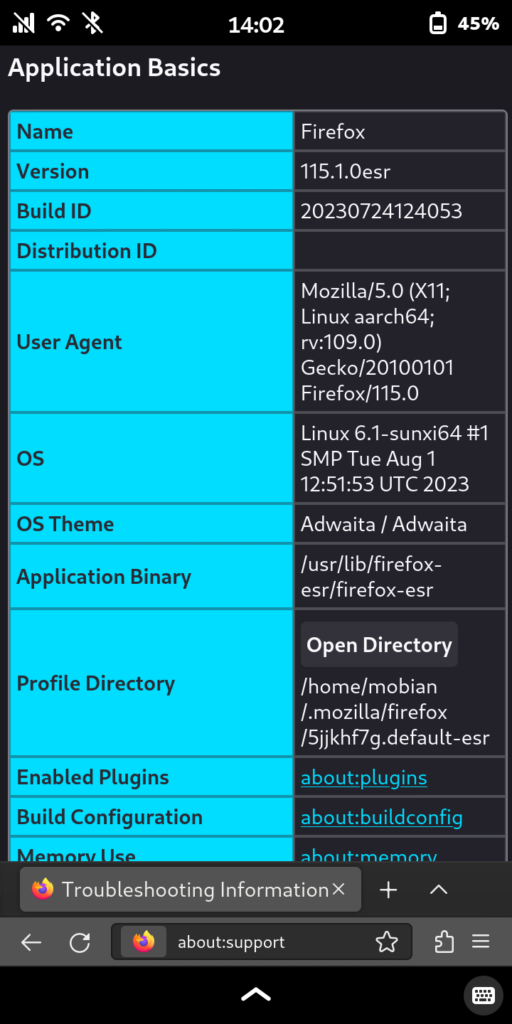This screenshot has height=1024, width=512.
Task: Click the Open Directory button
Action: [x=379, y=645]
